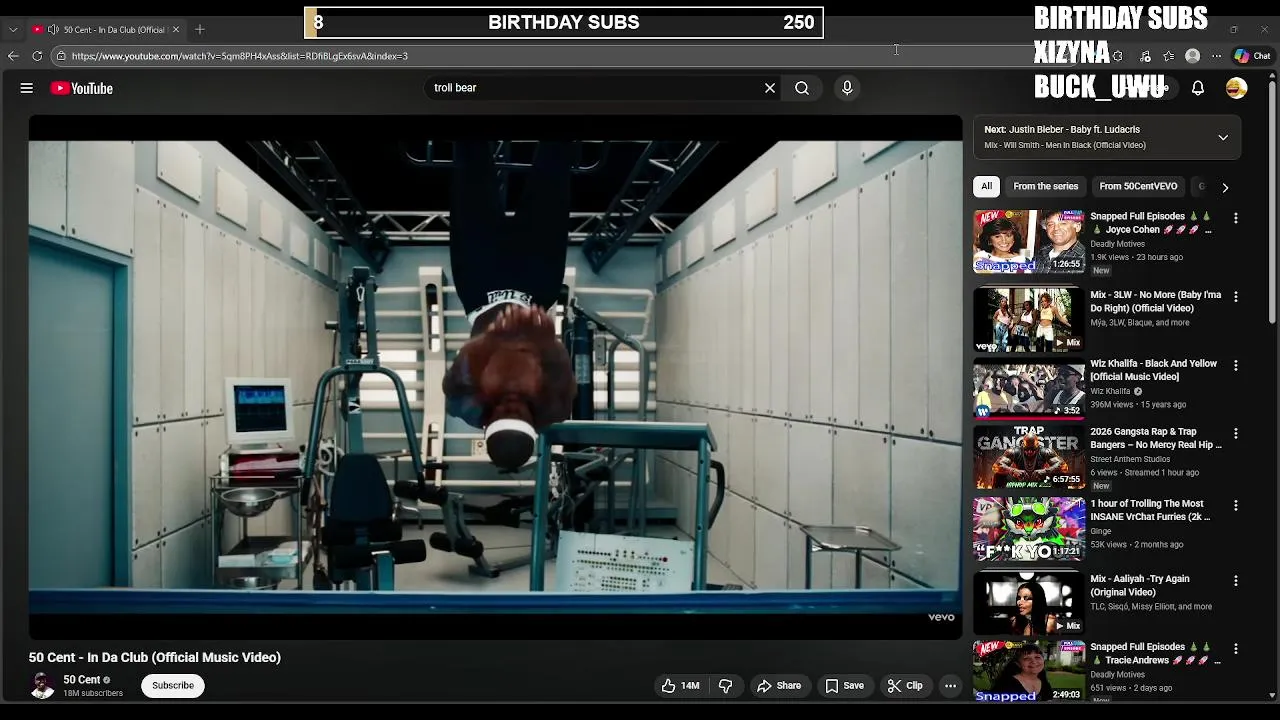The height and width of the screenshot is (720, 1280).
Task: Open the 1 hour of Trolling title link
Action: (1150, 510)
